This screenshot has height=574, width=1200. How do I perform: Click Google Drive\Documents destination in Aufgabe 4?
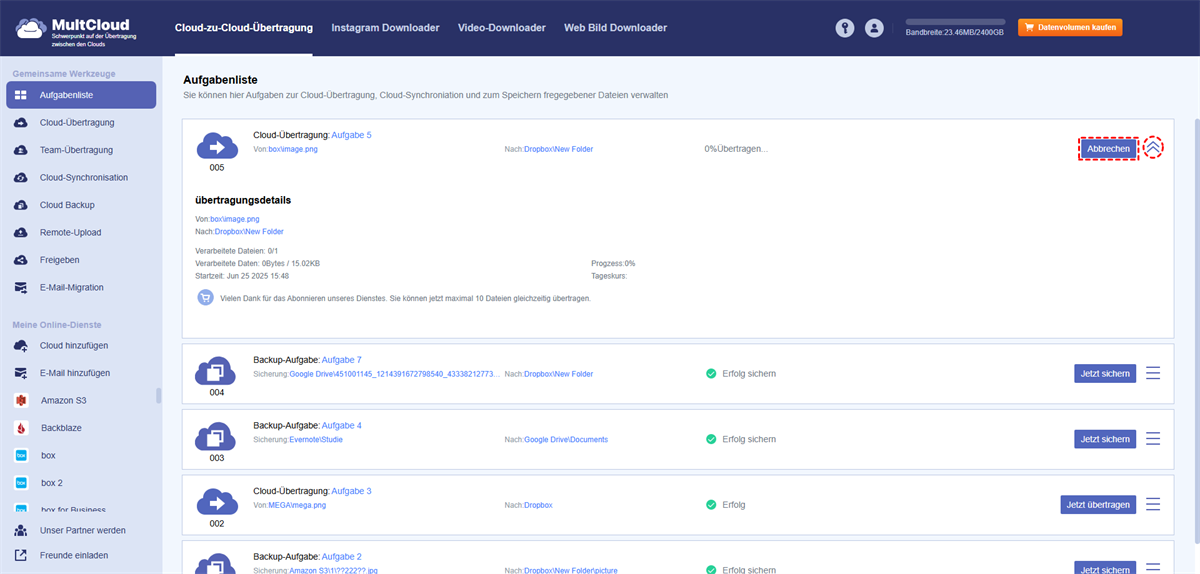click(x=566, y=439)
